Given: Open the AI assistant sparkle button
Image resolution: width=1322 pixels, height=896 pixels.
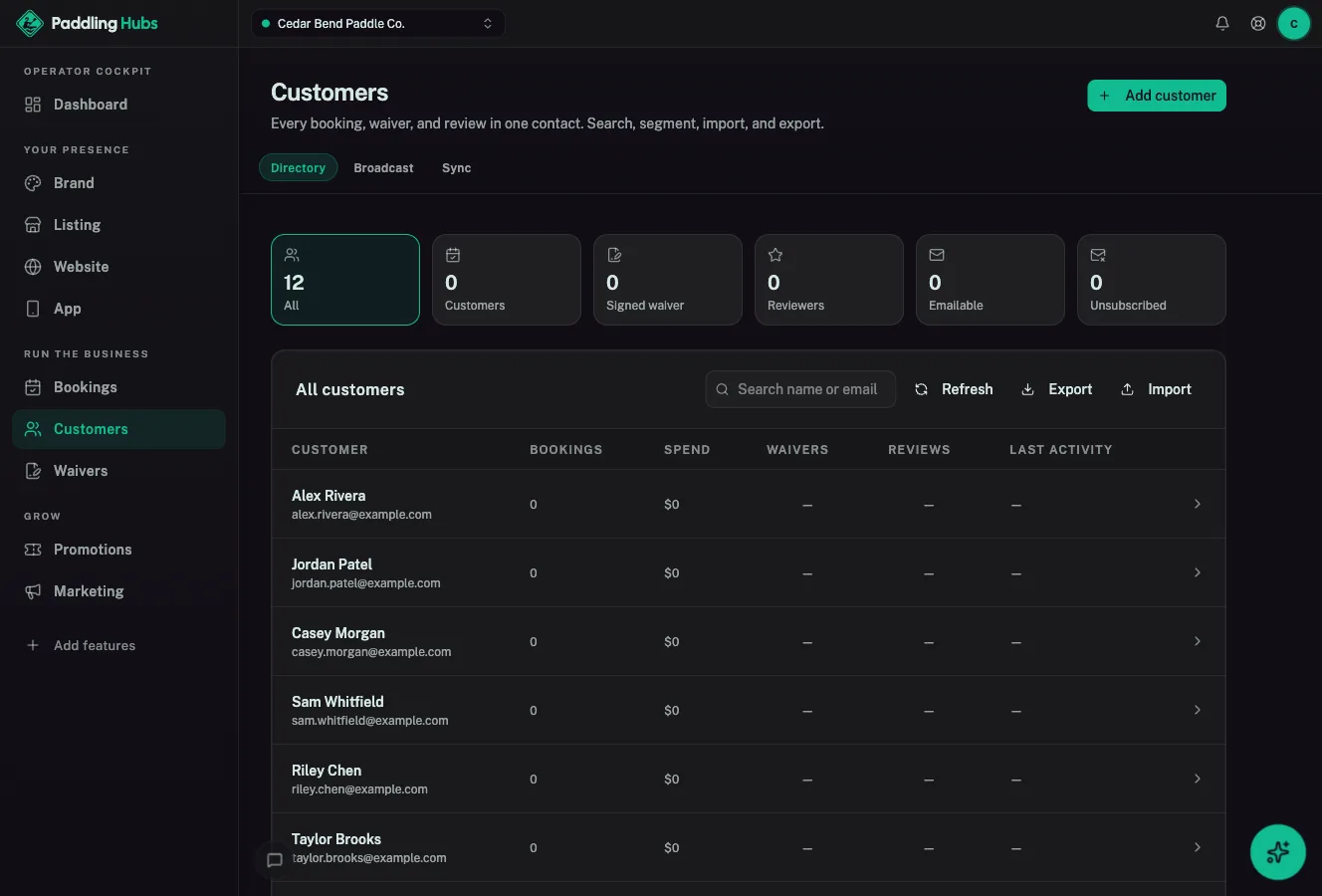Looking at the screenshot, I should coord(1278,852).
